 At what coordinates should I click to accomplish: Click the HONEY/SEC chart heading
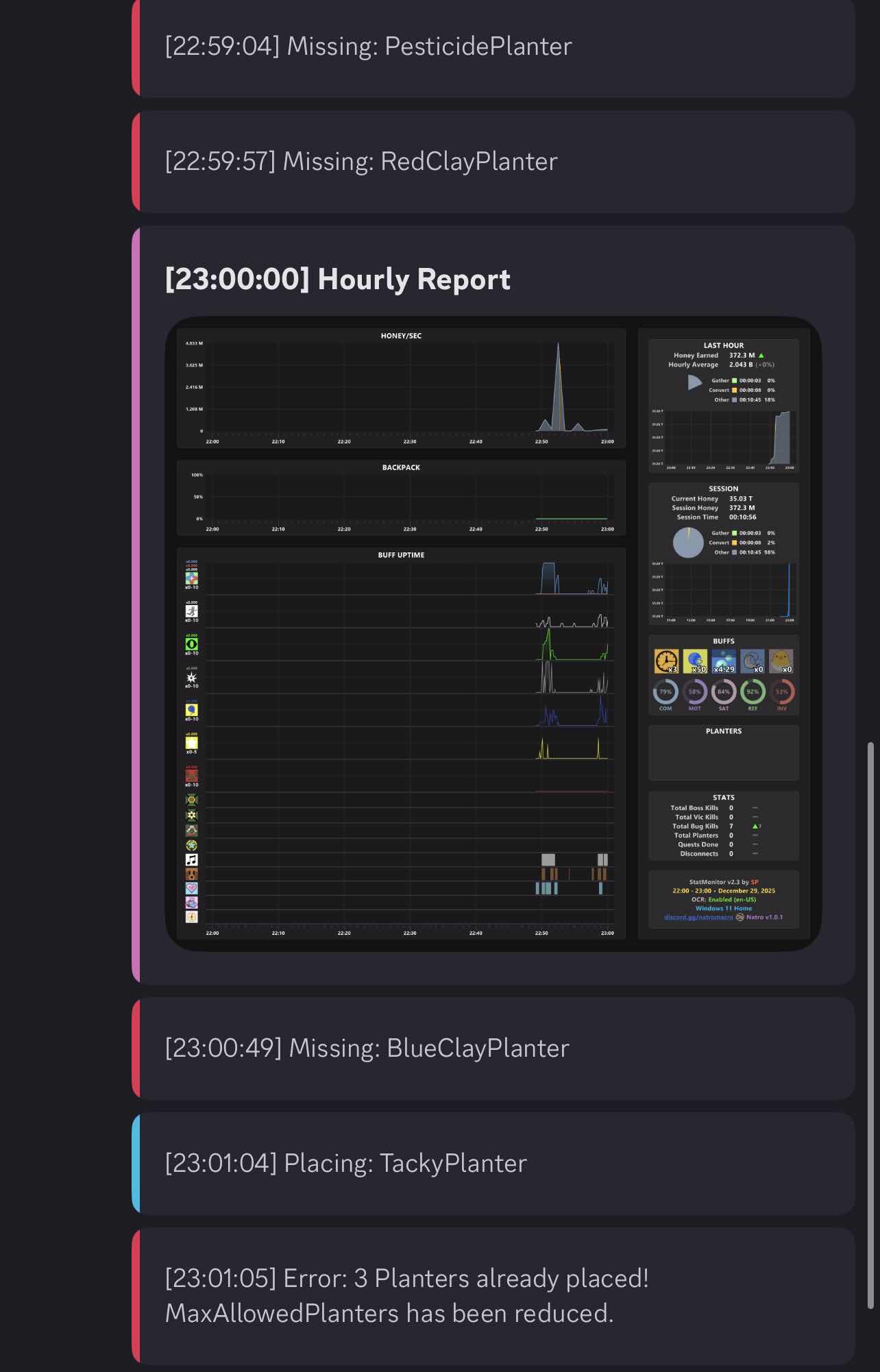click(x=402, y=336)
